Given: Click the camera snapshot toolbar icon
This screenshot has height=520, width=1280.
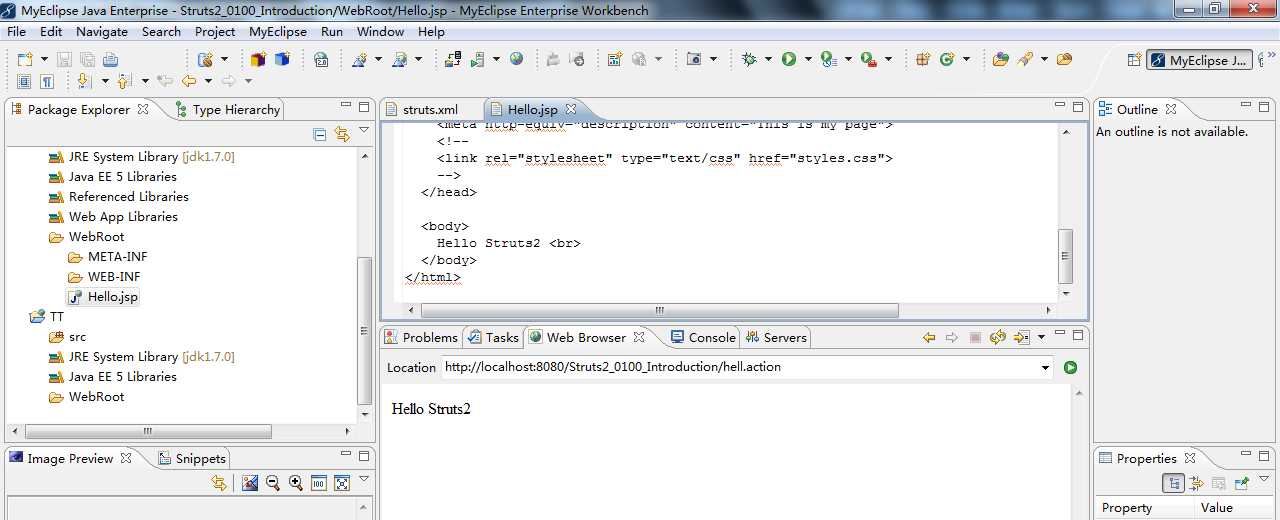Looking at the screenshot, I should (694, 60).
